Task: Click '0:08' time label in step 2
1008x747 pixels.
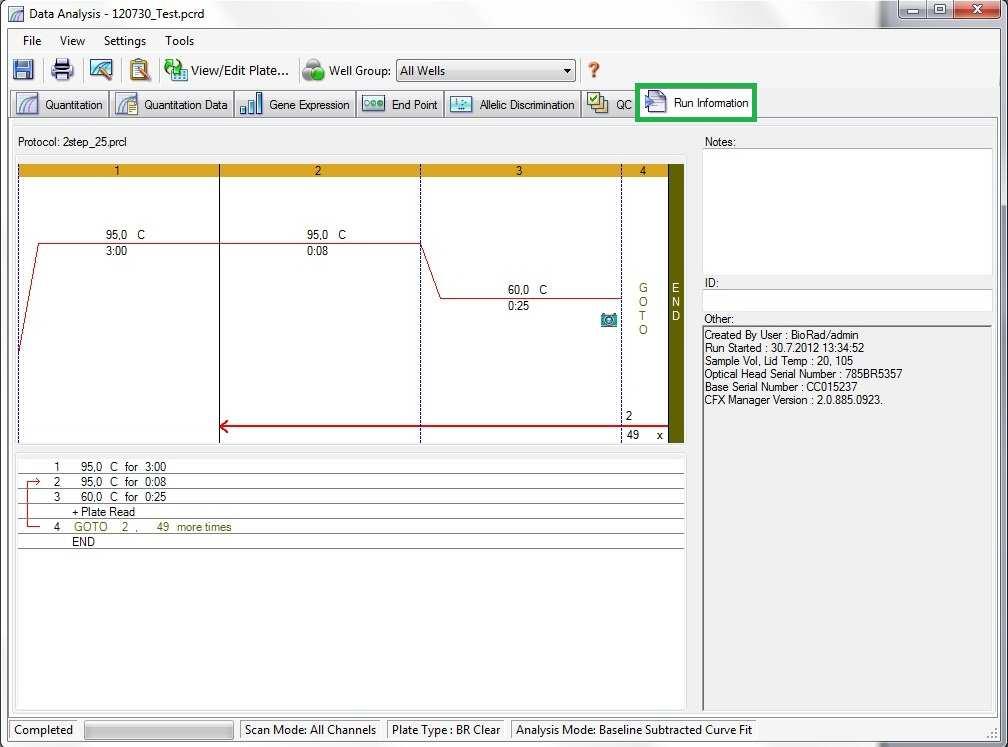Action: [x=318, y=251]
